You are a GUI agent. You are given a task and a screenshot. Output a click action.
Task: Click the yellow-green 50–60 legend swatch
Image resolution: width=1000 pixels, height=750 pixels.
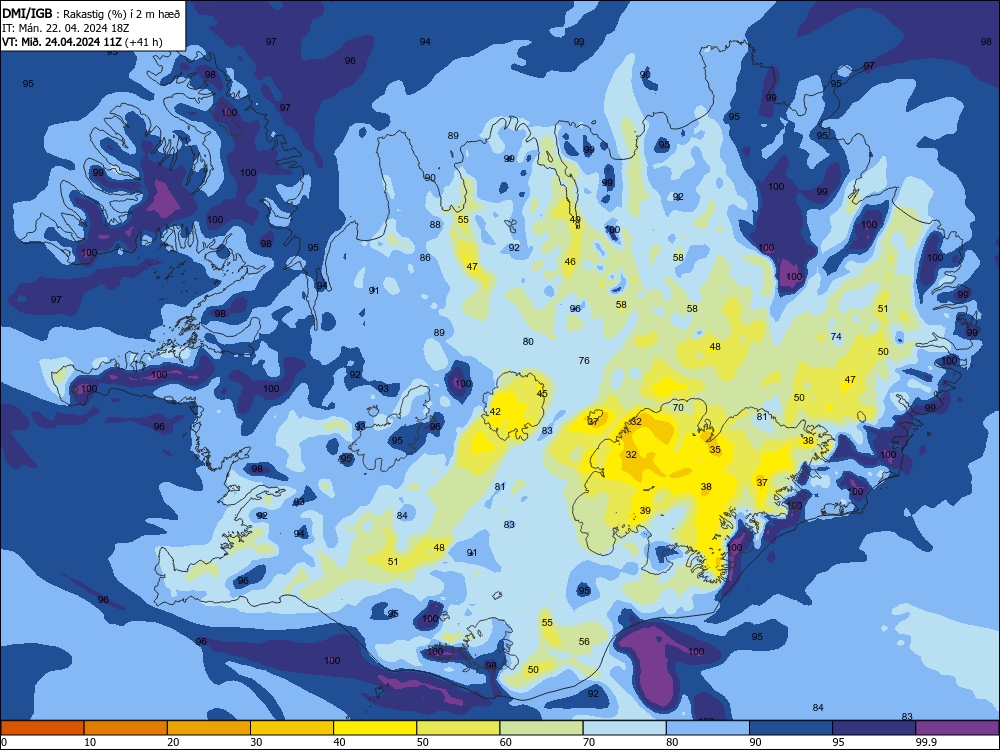point(459,728)
